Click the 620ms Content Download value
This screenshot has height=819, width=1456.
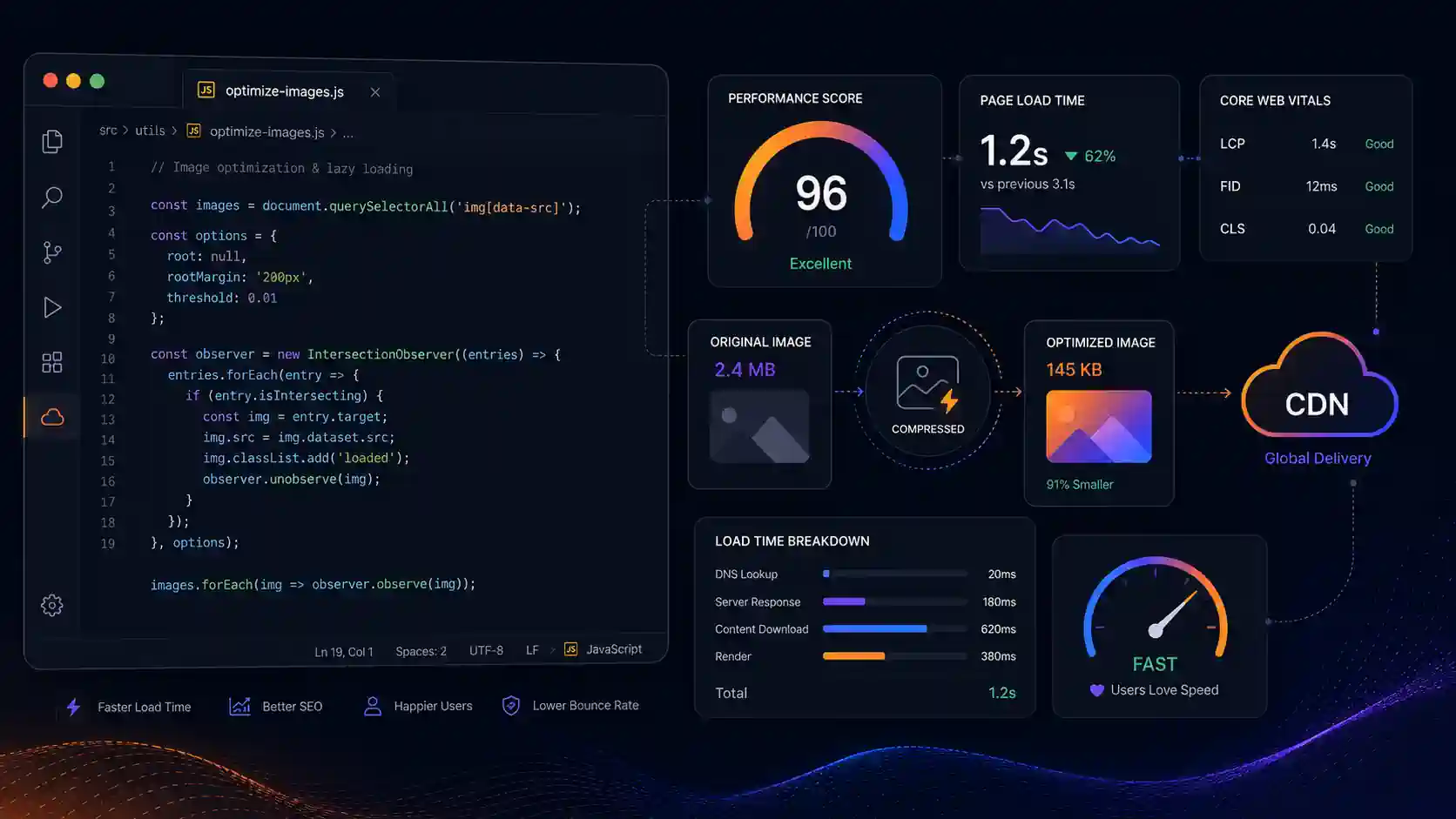pos(998,629)
